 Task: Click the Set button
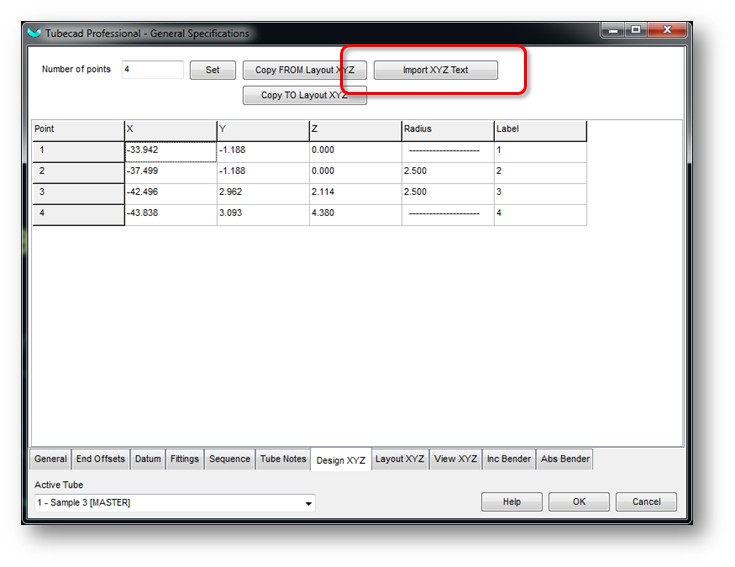pyautogui.click(x=212, y=70)
